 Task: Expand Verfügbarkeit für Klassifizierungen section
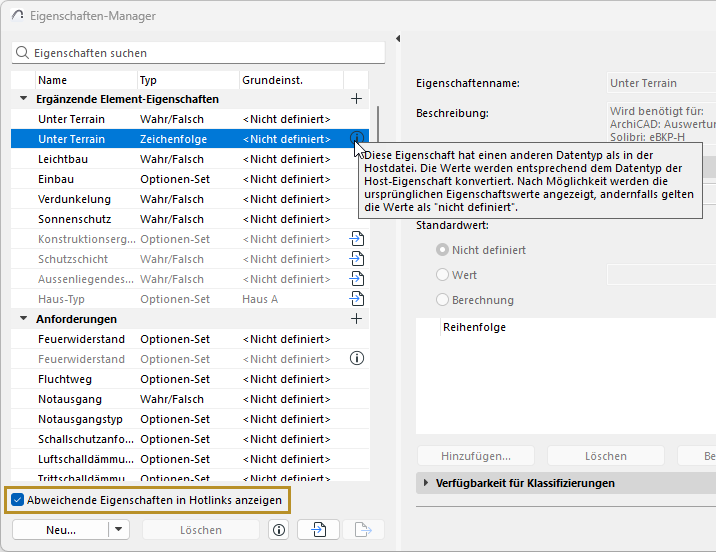pos(424,483)
